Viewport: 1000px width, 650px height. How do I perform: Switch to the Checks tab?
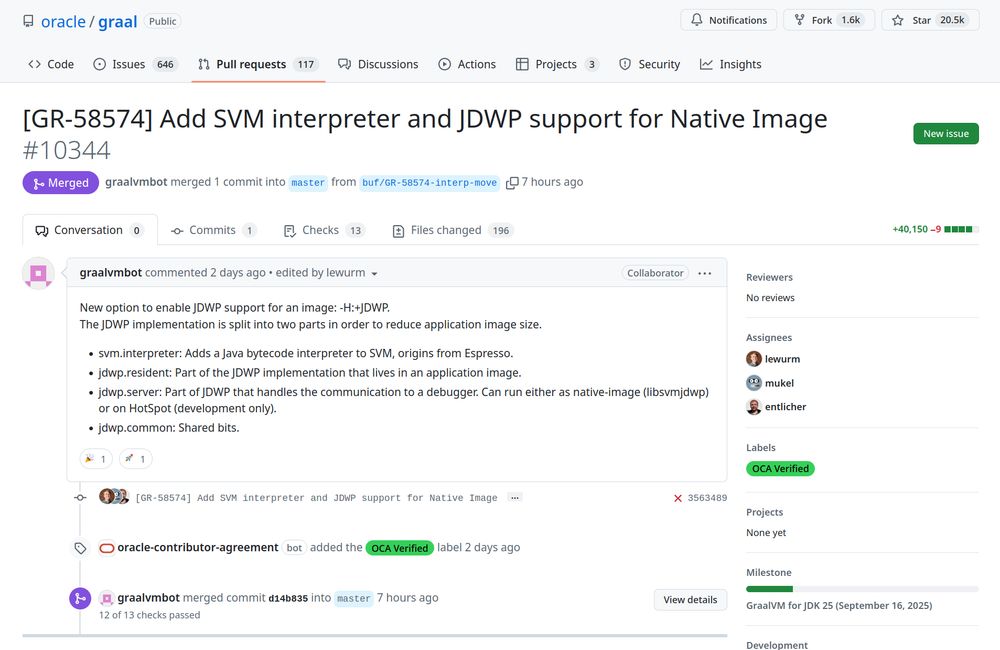click(x=324, y=230)
